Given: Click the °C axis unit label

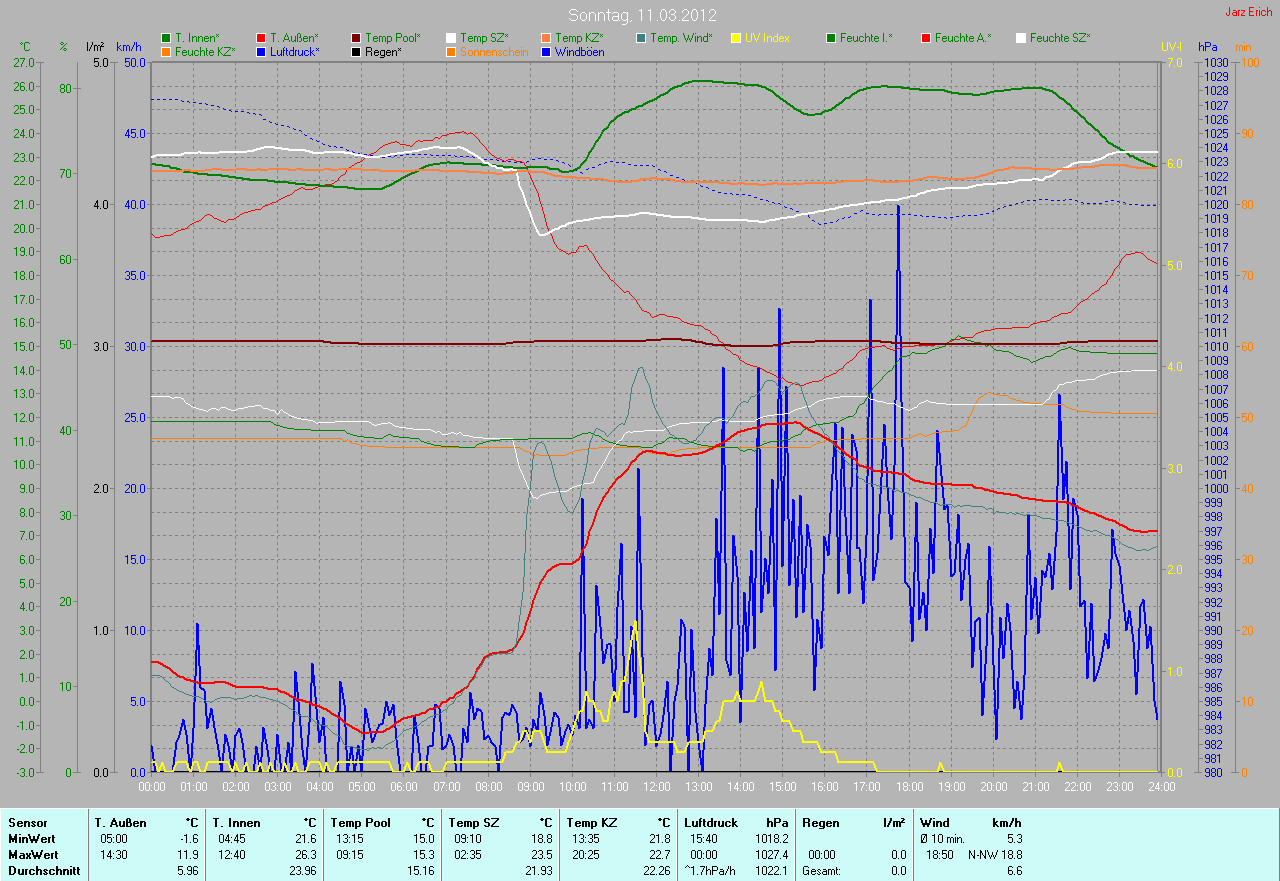Looking at the screenshot, I should point(26,47).
